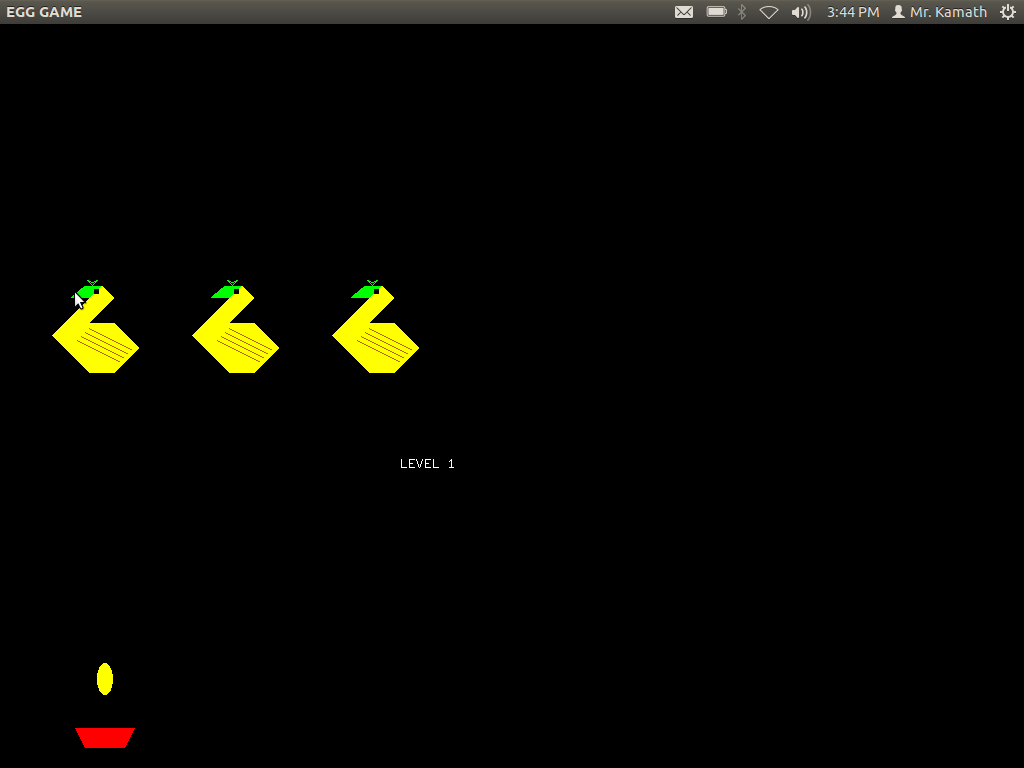1024x768 pixels.
Task: Open the settings gear icon
Action: [x=1007, y=11]
